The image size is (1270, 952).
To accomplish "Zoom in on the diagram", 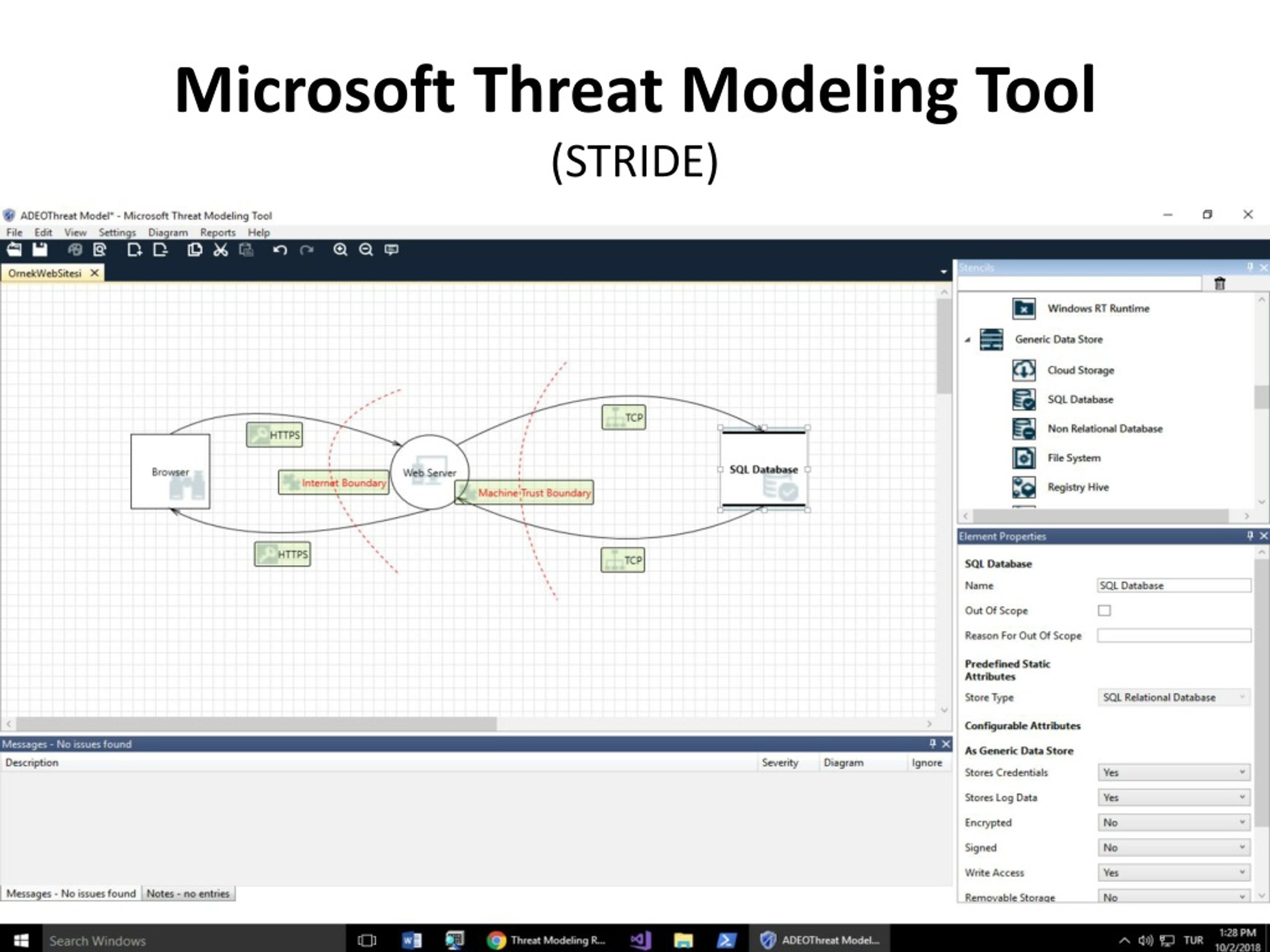I will (x=340, y=249).
